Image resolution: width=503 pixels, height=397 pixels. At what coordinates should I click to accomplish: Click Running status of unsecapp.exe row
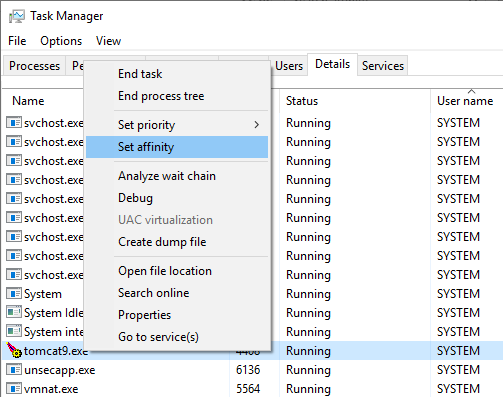pos(308,370)
